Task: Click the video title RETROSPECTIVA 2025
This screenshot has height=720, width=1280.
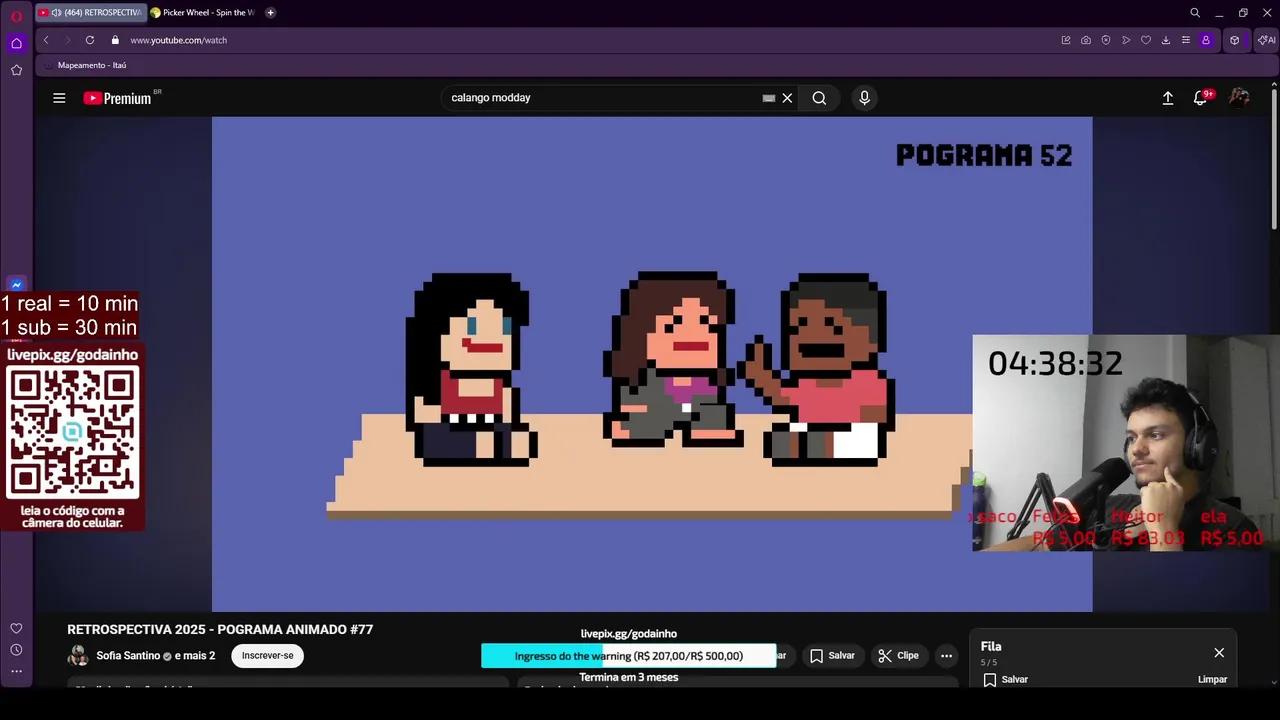Action: 220,630
